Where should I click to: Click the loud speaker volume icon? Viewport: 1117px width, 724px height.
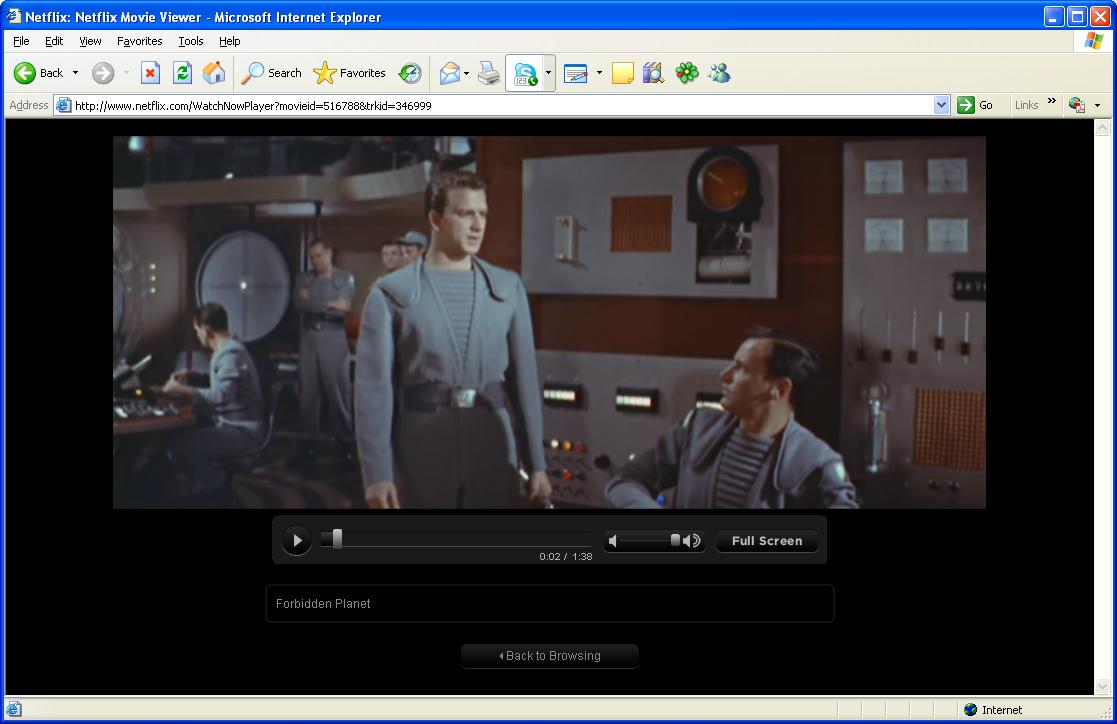[x=692, y=541]
